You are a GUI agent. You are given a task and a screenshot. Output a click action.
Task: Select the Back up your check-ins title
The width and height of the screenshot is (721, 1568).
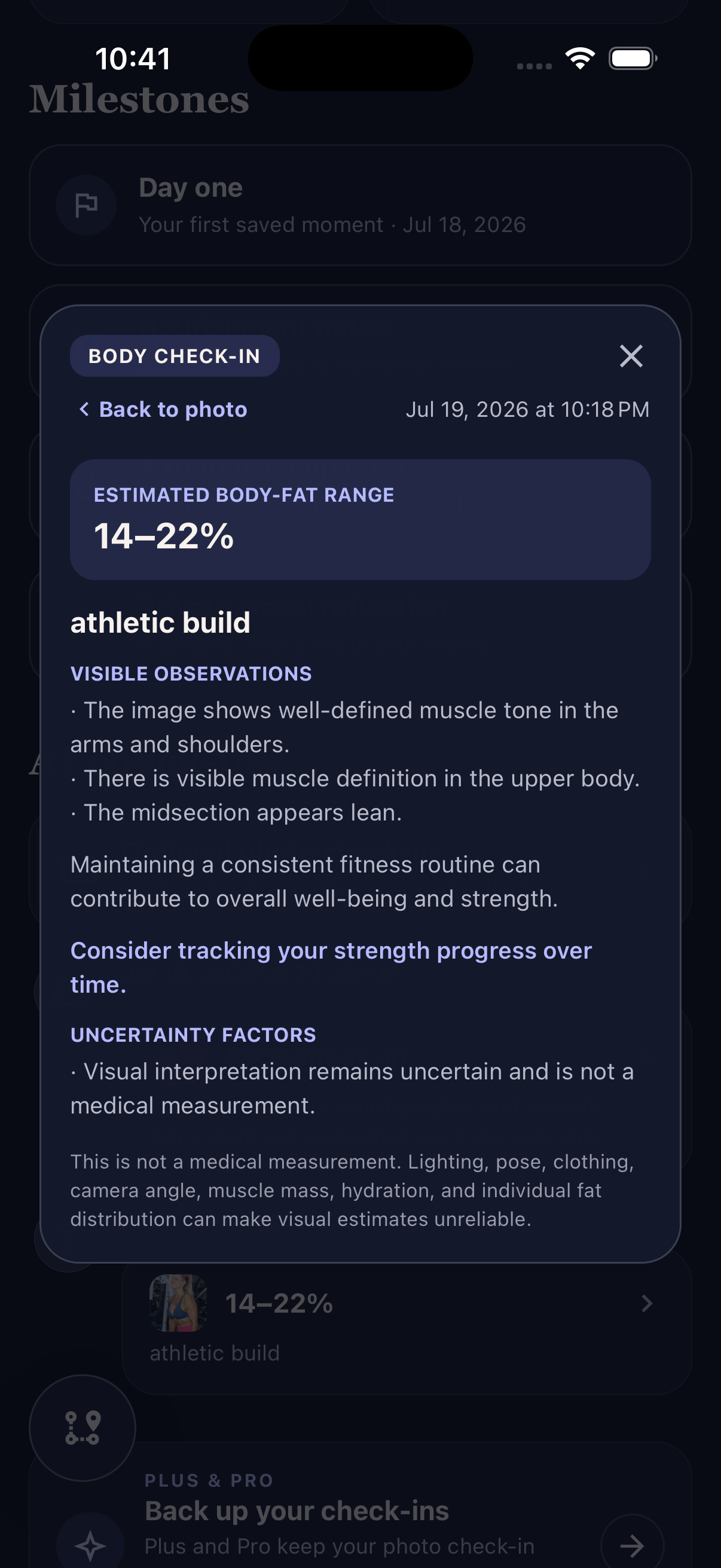point(297,1511)
